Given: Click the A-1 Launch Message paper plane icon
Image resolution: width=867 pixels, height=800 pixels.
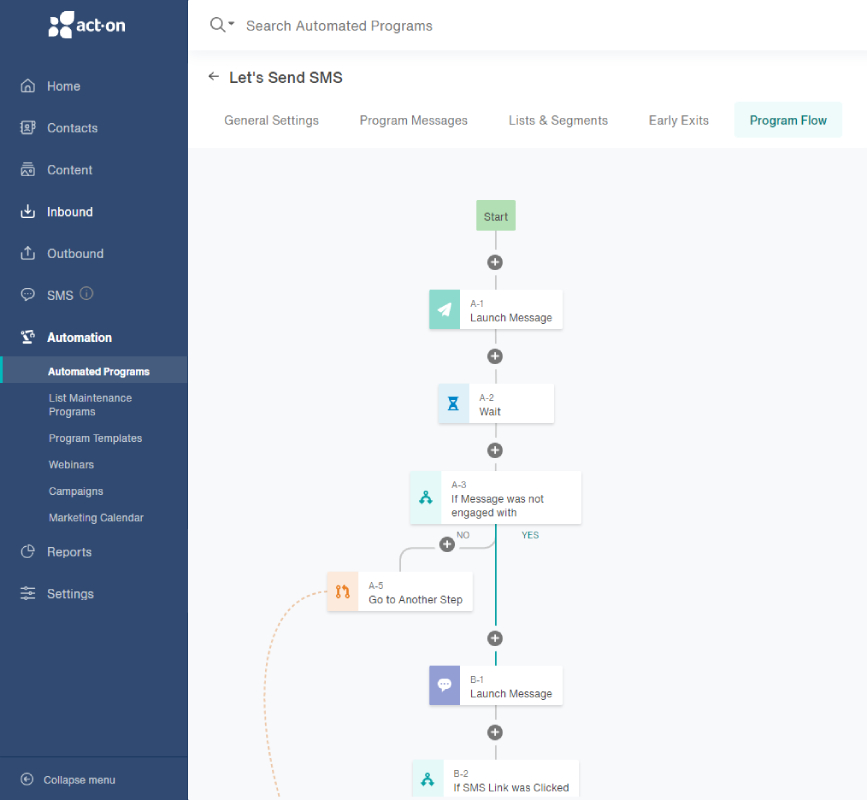Looking at the screenshot, I should [445, 310].
